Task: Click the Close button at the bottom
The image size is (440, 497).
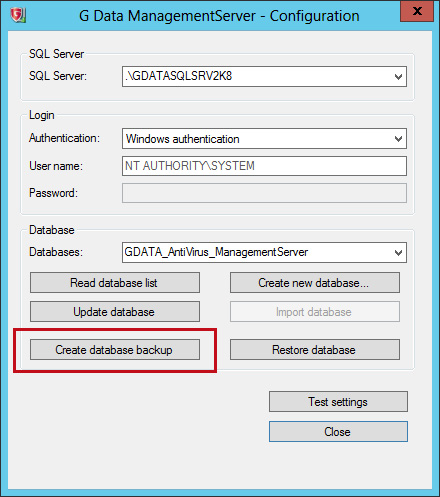Action: [338, 432]
